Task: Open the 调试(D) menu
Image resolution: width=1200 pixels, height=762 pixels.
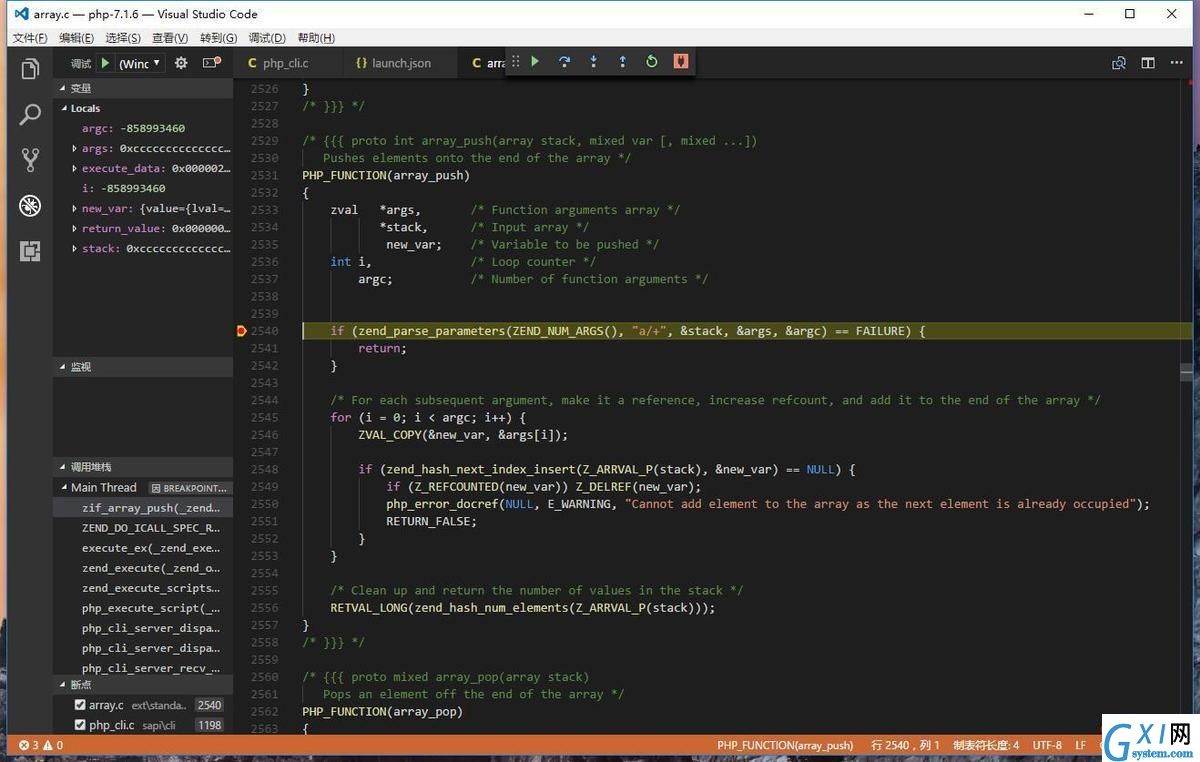Action: click(x=267, y=38)
